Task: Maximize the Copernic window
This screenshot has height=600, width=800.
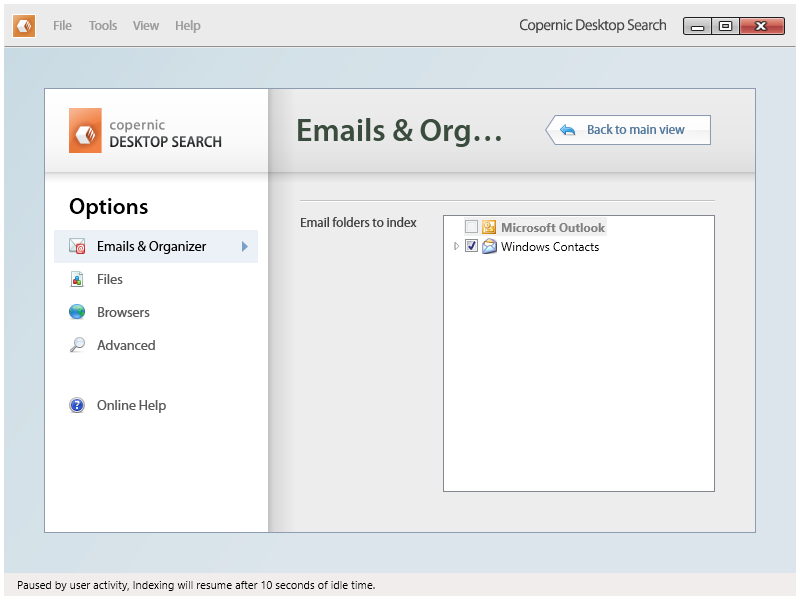Action: click(726, 26)
